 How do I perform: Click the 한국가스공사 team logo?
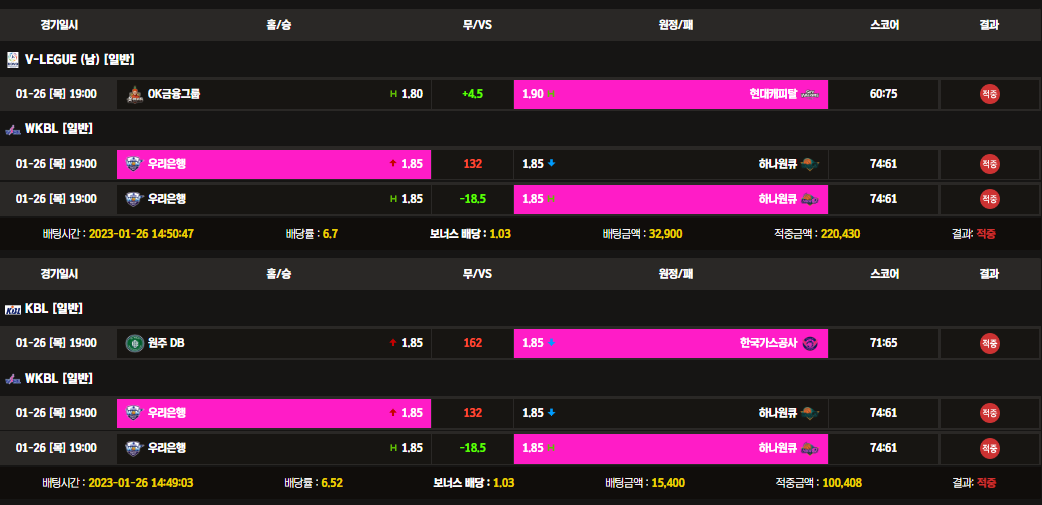(810, 343)
